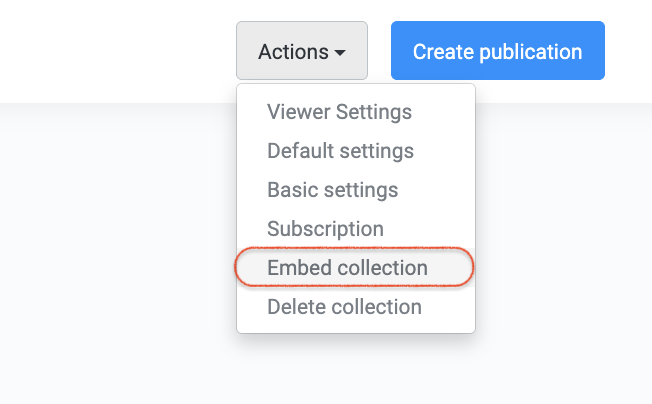Collapse the open Actions menu

click(x=301, y=51)
